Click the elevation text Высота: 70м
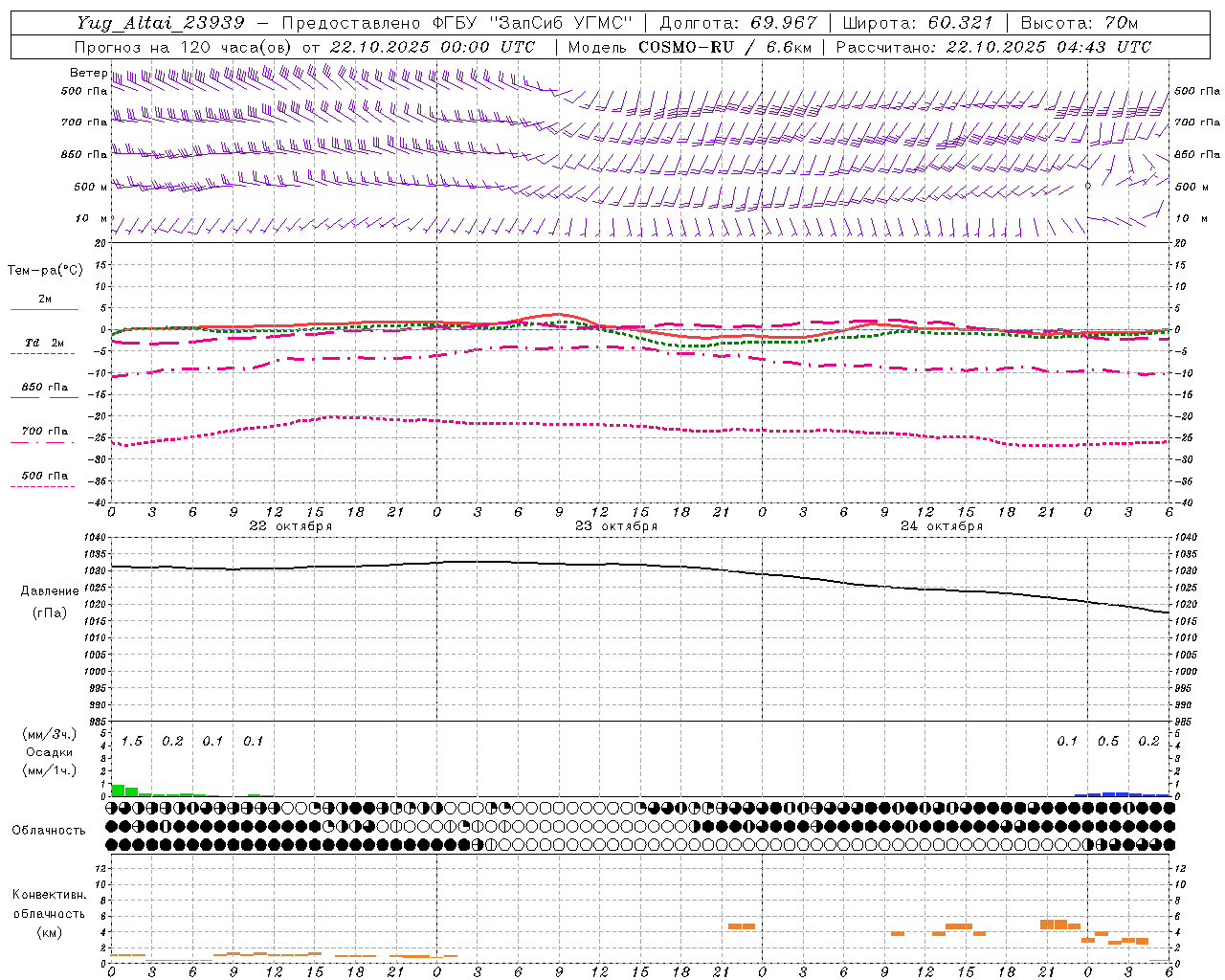 click(x=1080, y=23)
